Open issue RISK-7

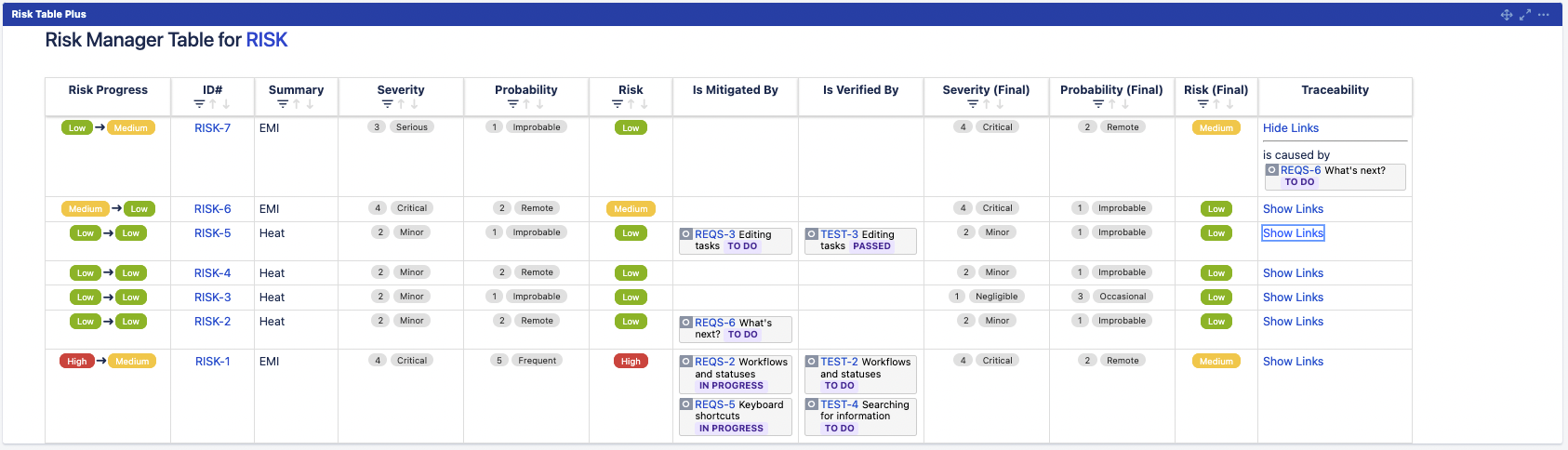(213, 128)
